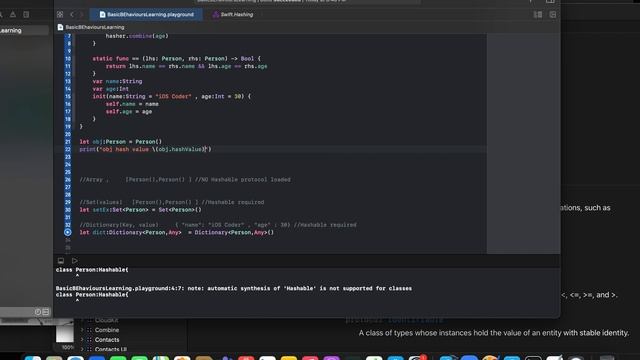Toggle source control filter in navigator
The height and width of the screenshot is (360, 640).
[46, 312]
